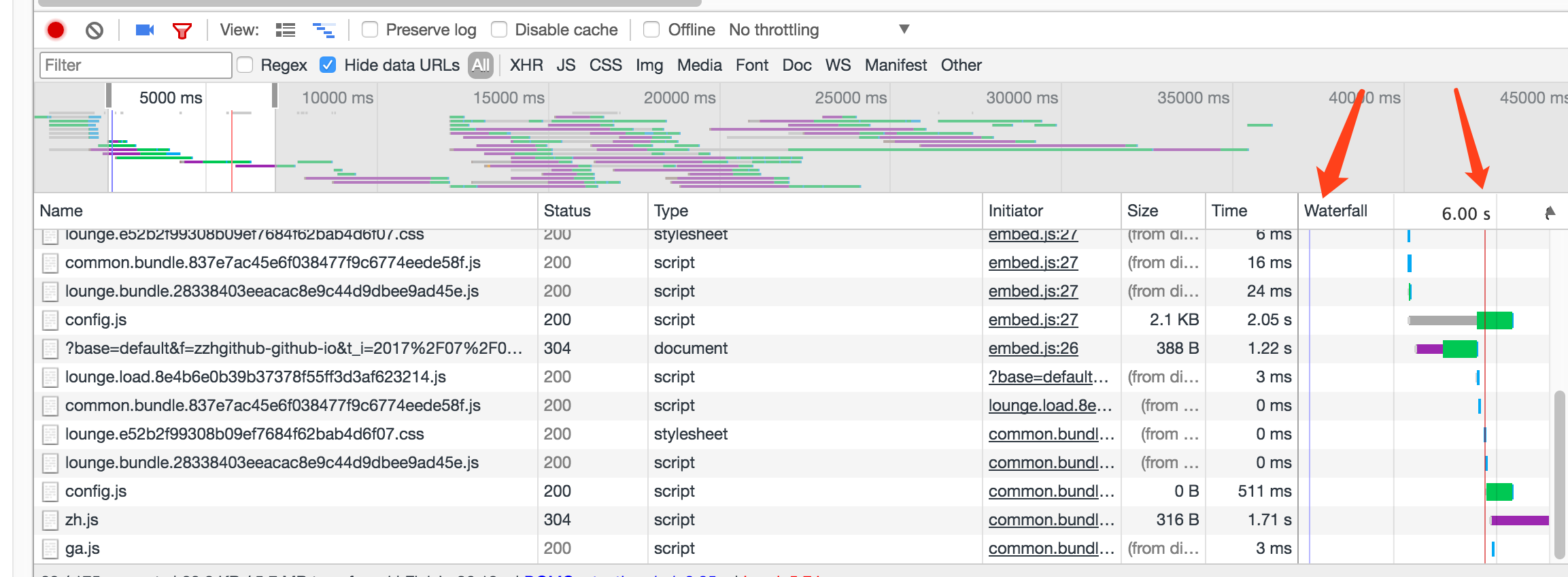
Task: Enable Disable cache checkbox
Action: [x=499, y=29]
